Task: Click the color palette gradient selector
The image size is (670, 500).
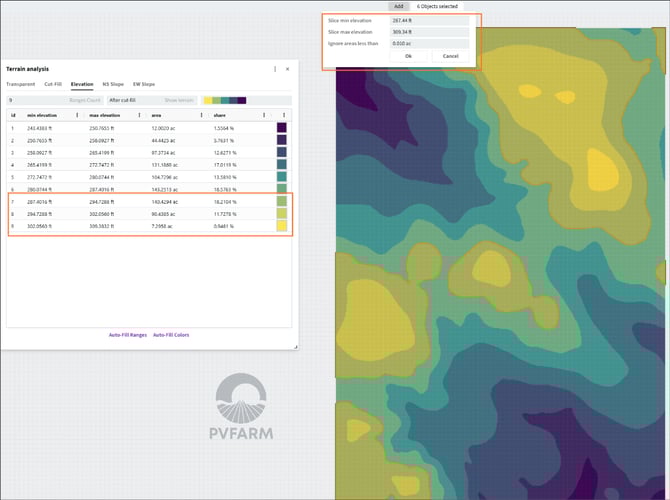Action: [x=225, y=100]
